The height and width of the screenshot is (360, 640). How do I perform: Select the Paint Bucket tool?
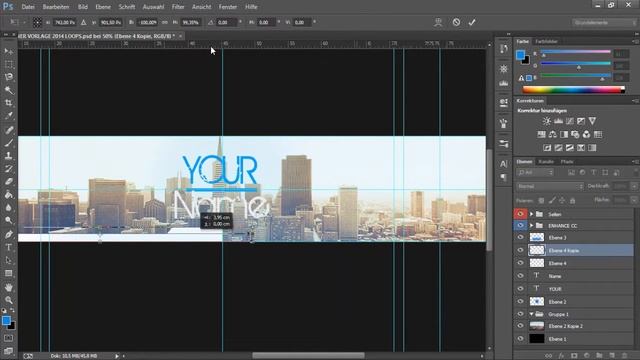click(x=9, y=195)
